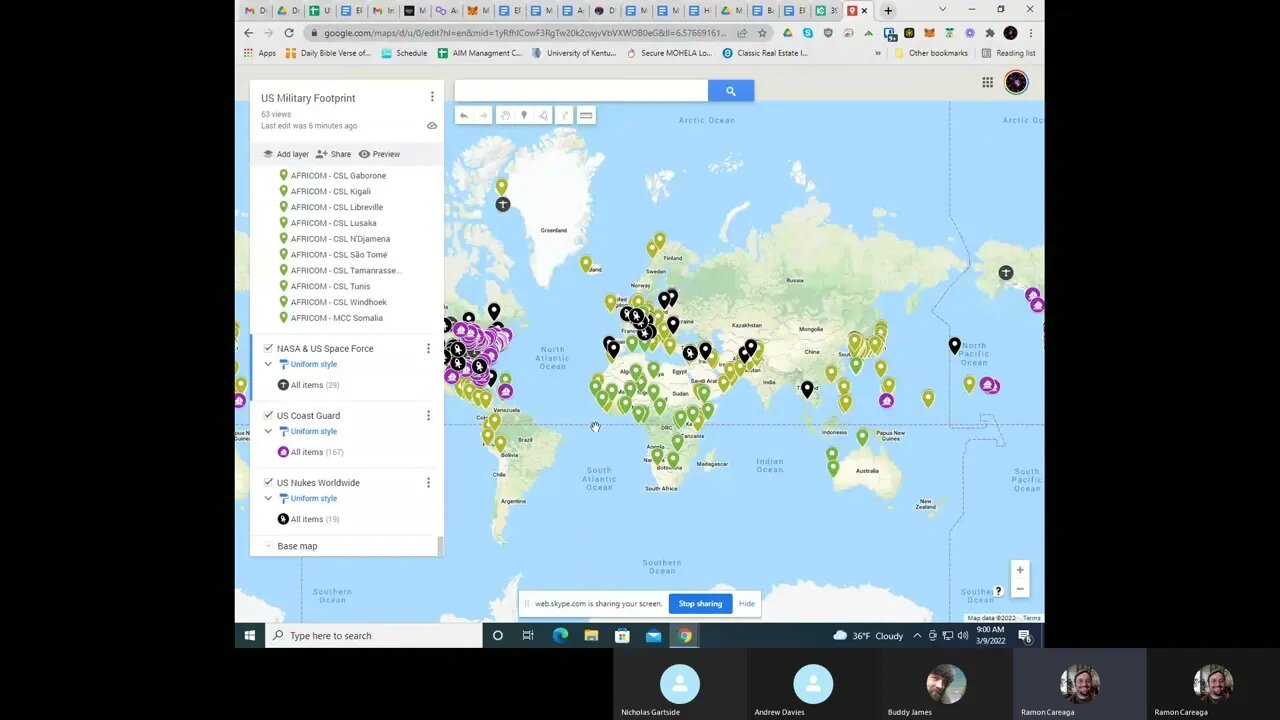Open US Nukes Worldwide layer options menu
Image resolution: width=1280 pixels, height=720 pixels.
(x=428, y=483)
